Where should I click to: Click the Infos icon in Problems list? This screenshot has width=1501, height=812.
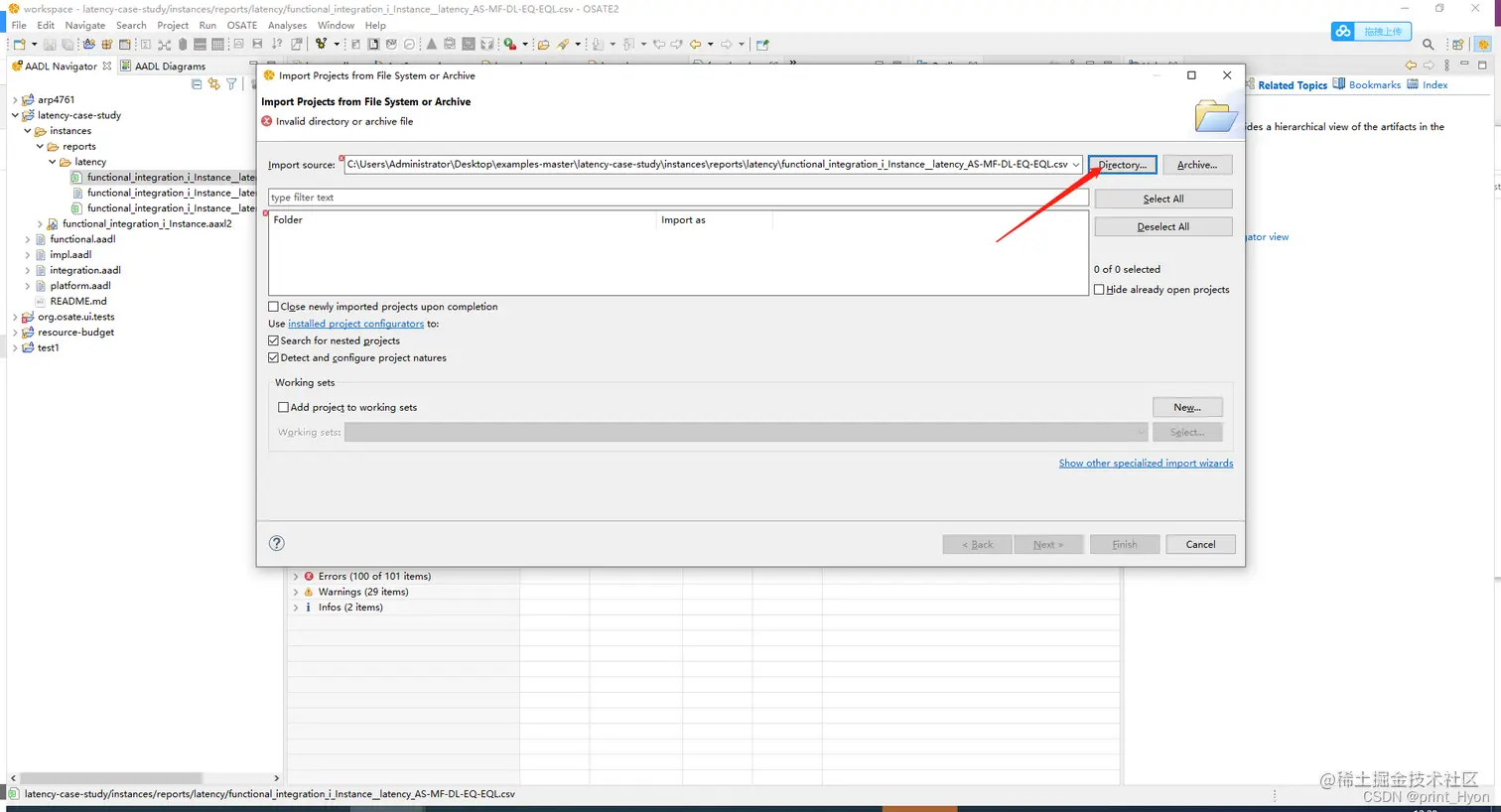(x=309, y=608)
